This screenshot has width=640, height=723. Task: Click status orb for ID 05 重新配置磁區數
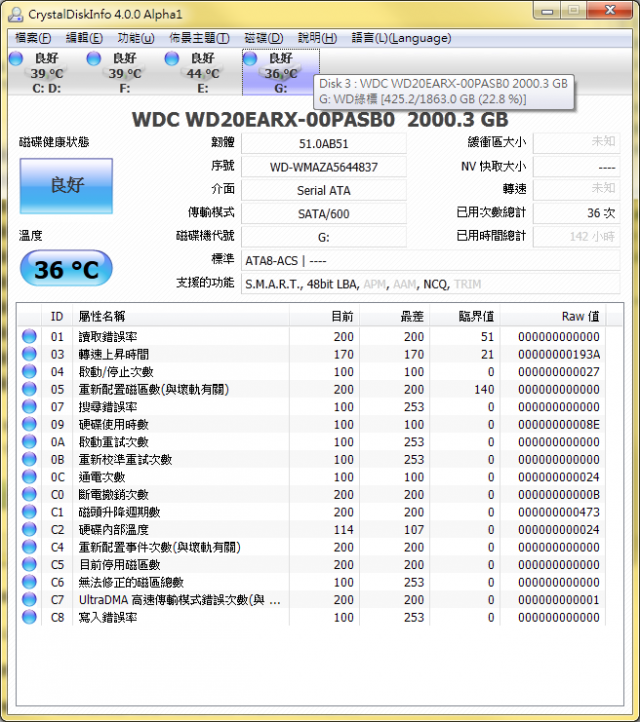29,389
